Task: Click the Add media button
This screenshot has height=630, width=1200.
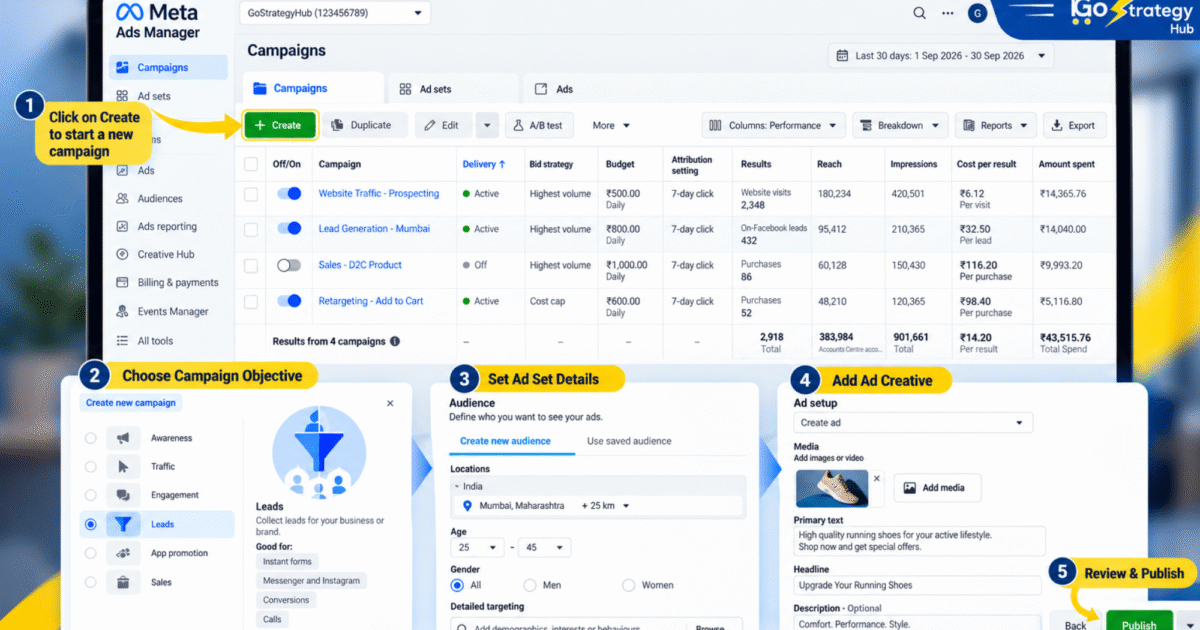Action: point(937,488)
